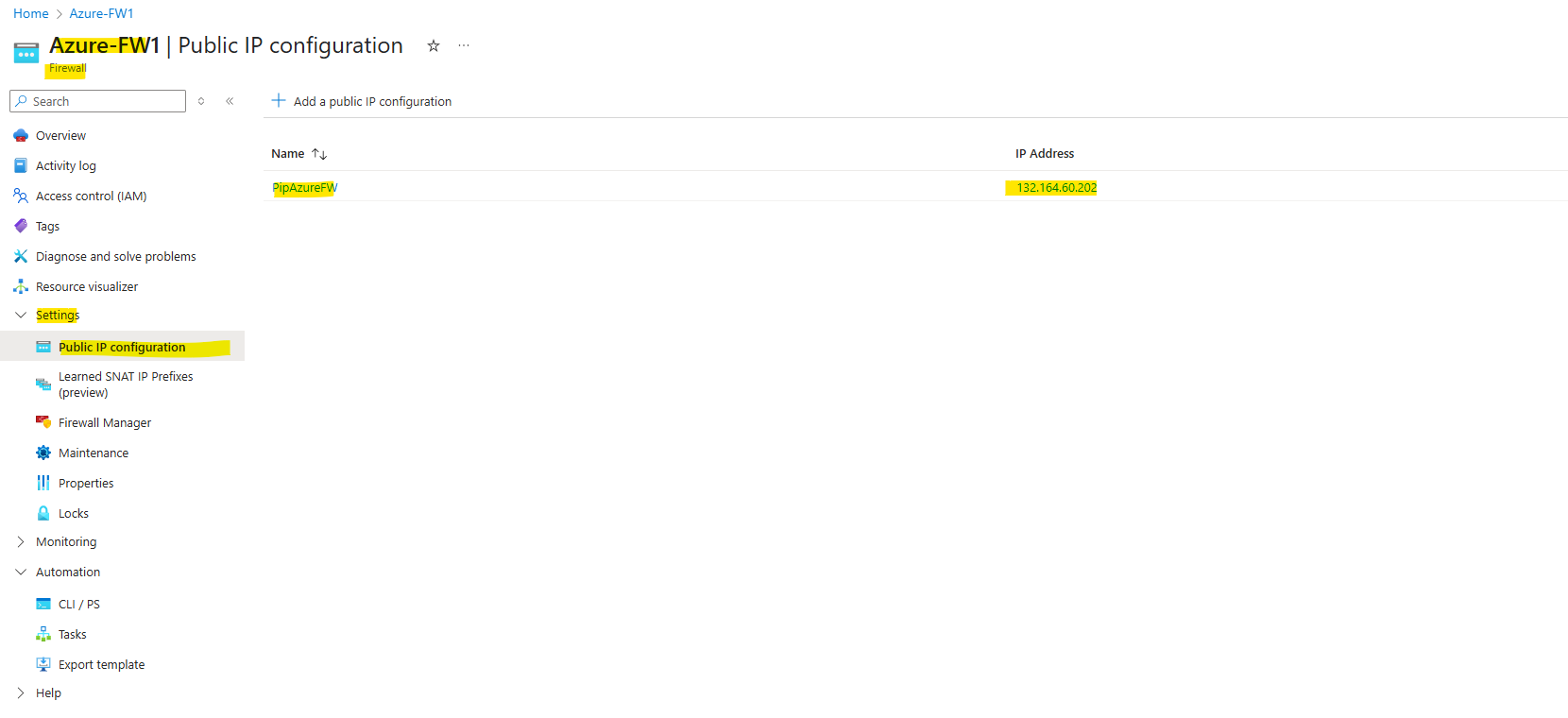Click the IP Address column header

click(x=1045, y=154)
